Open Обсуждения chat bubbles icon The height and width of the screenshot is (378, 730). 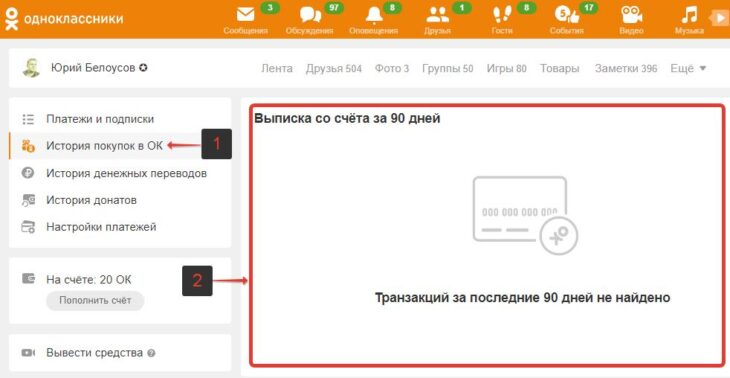click(311, 15)
